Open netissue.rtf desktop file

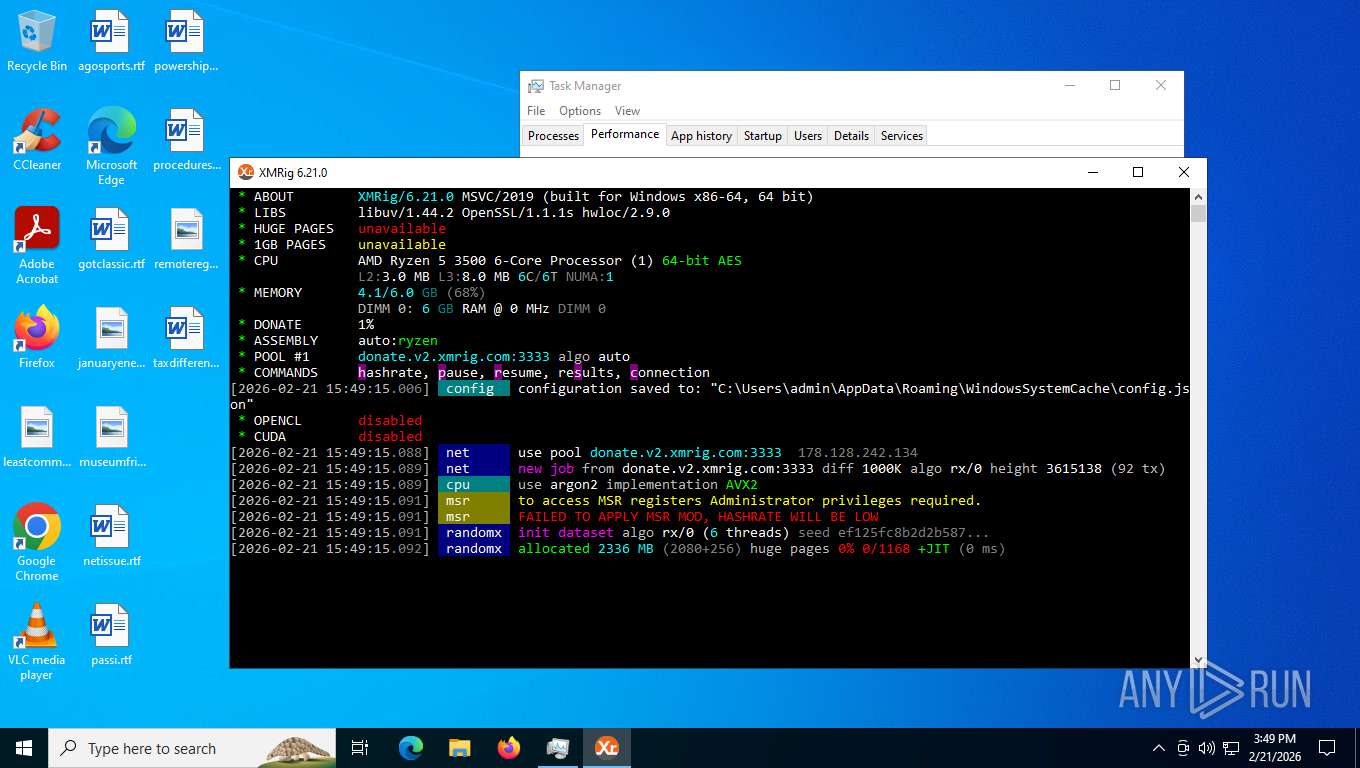pos(111,536)
